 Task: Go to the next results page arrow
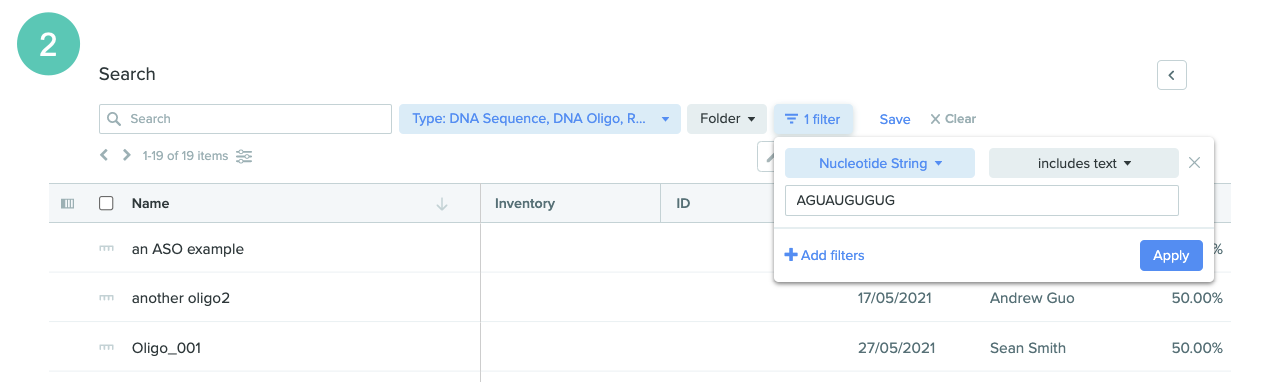tap(126, 155)
